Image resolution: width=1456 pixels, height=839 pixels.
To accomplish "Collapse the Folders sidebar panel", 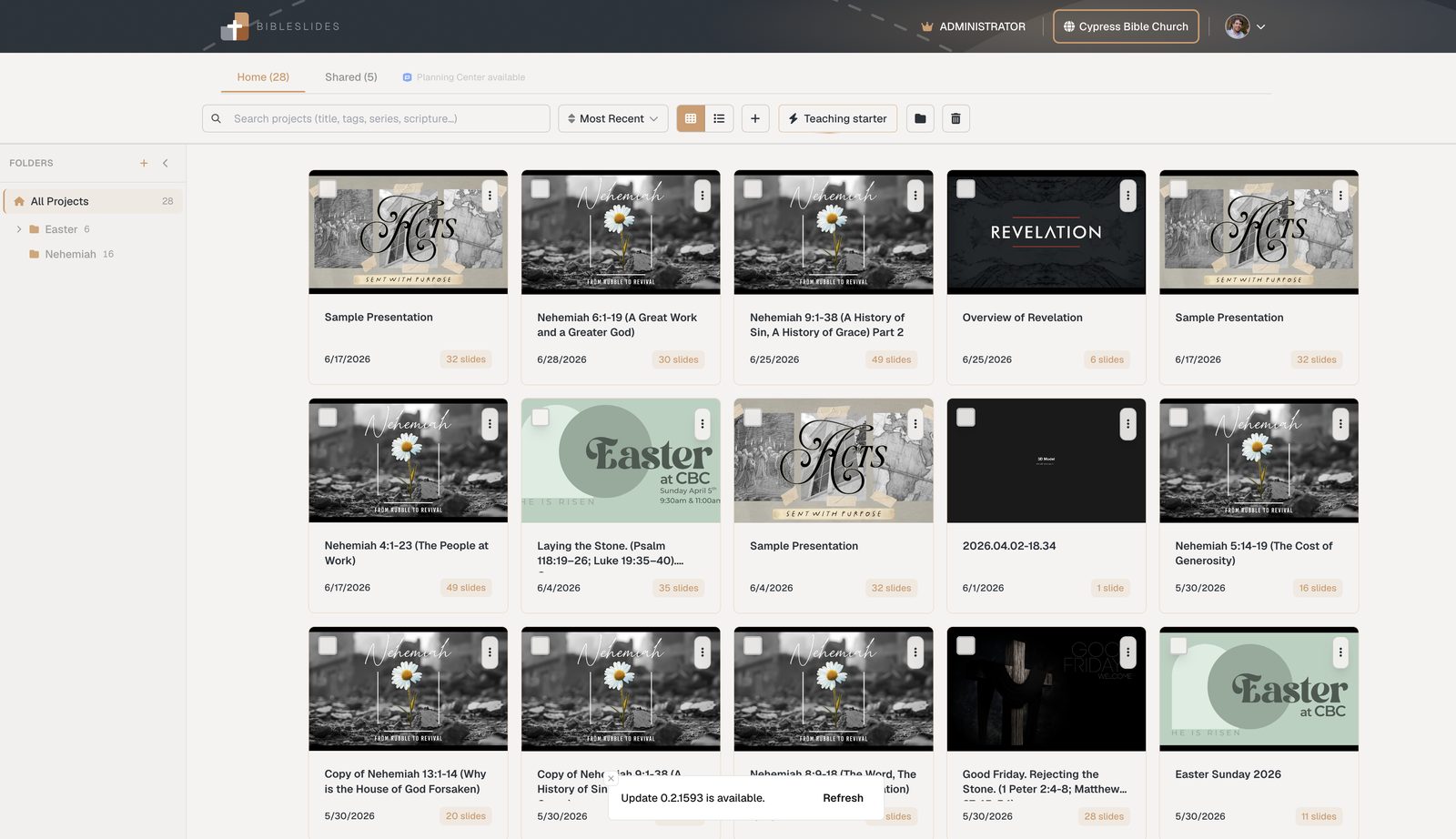I will point(166,163).
